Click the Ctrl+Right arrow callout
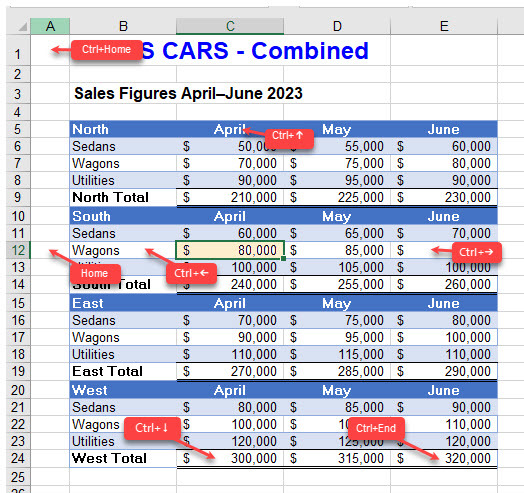 pos(476,252)
